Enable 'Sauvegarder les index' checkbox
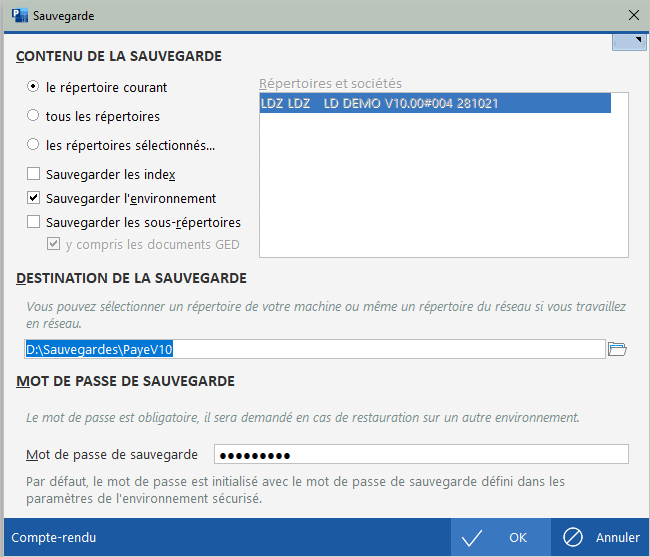This screenshot has height=557, width=650. pyautogui.click(x=34, y=175)
